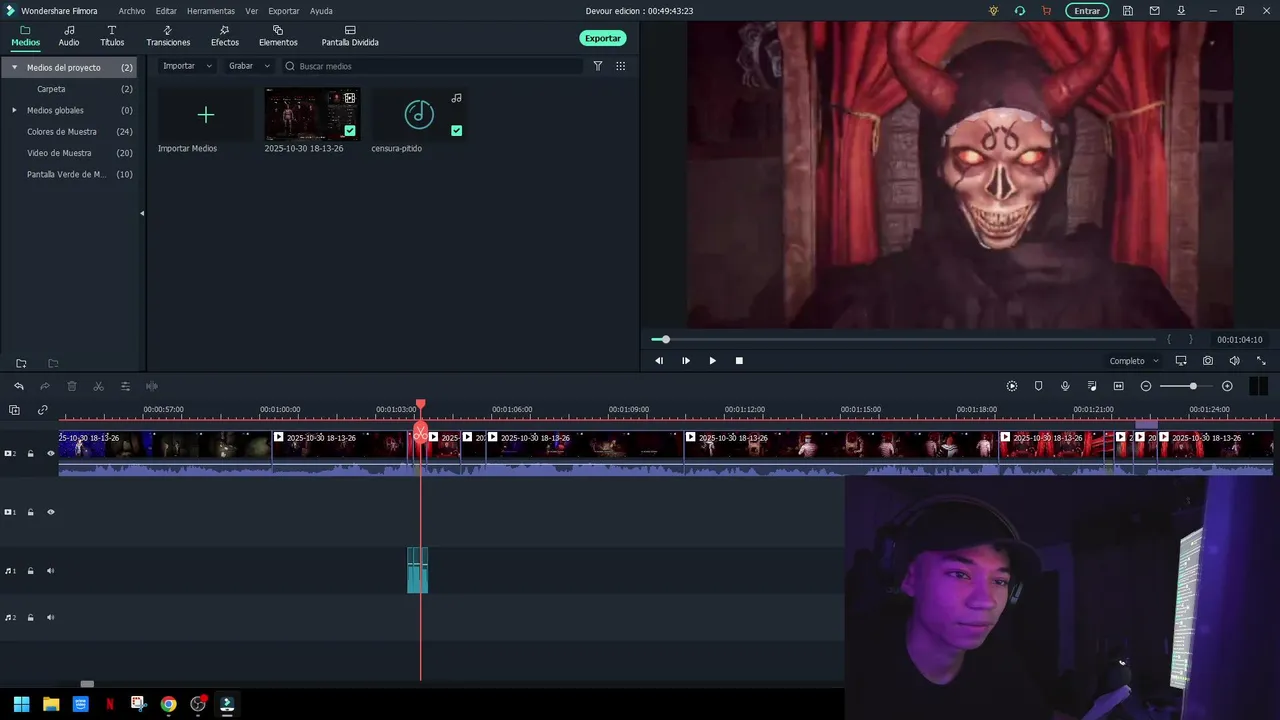The height and width of the screenshot is (720, 1280).
Task: Select Colores de Muestra category
Action: click(62, 132)
